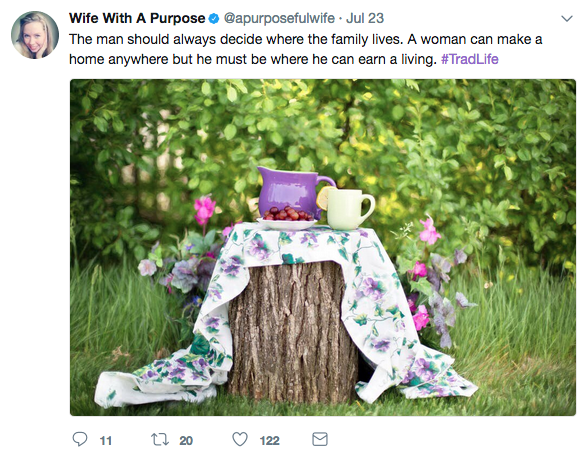The image size is (587, 457).
Task: Expand the tweet options chevron
Action: [567, 18]
